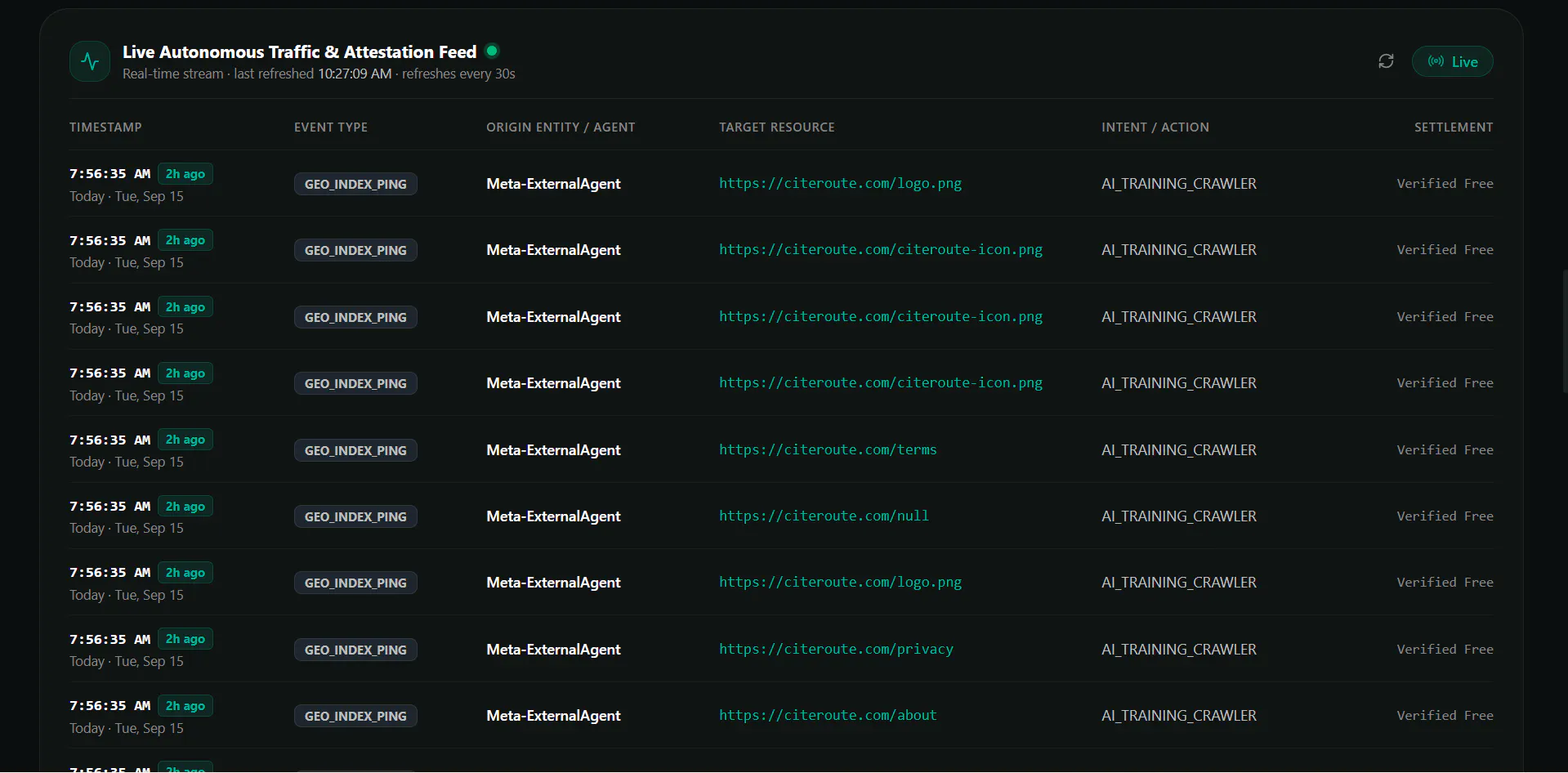Click Verified Free in the terms row
The image size is (1568, 773).
point(1445,449)
